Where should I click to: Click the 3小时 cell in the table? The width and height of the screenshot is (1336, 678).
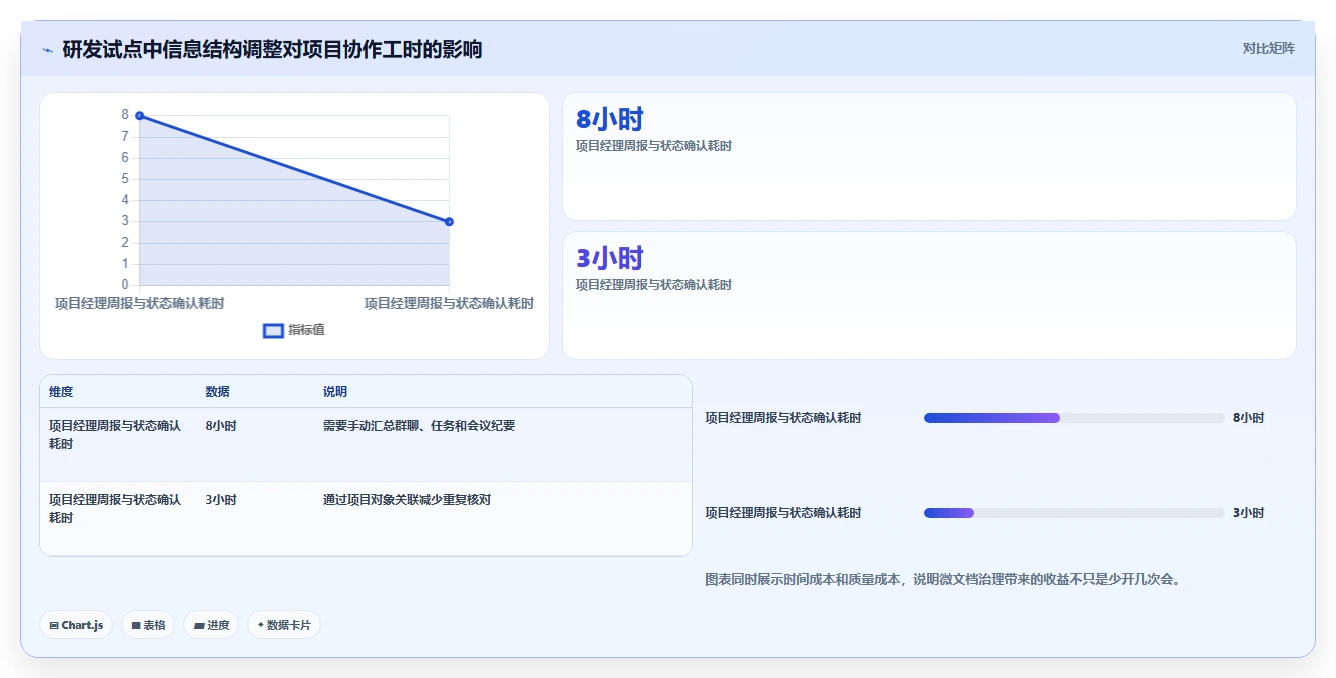click(x=221, y=500)
